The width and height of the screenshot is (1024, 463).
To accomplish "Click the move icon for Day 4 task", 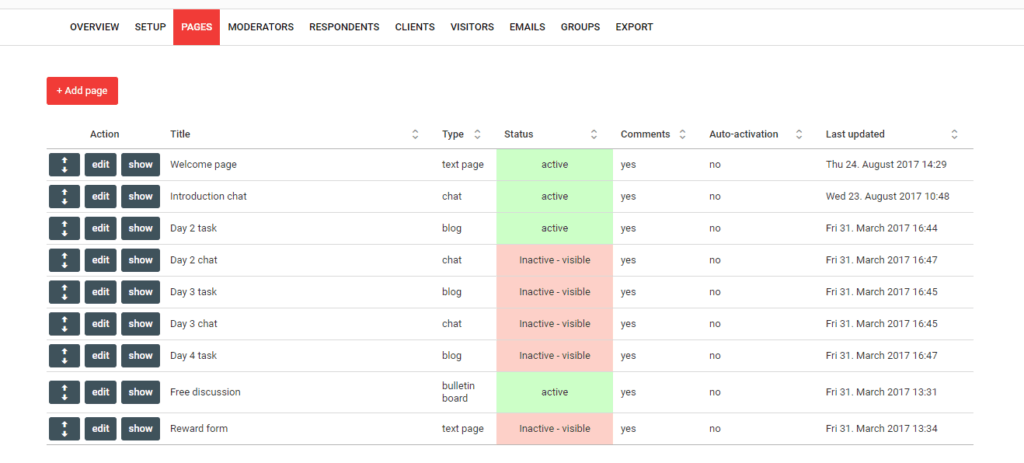I will coord(64,356).
